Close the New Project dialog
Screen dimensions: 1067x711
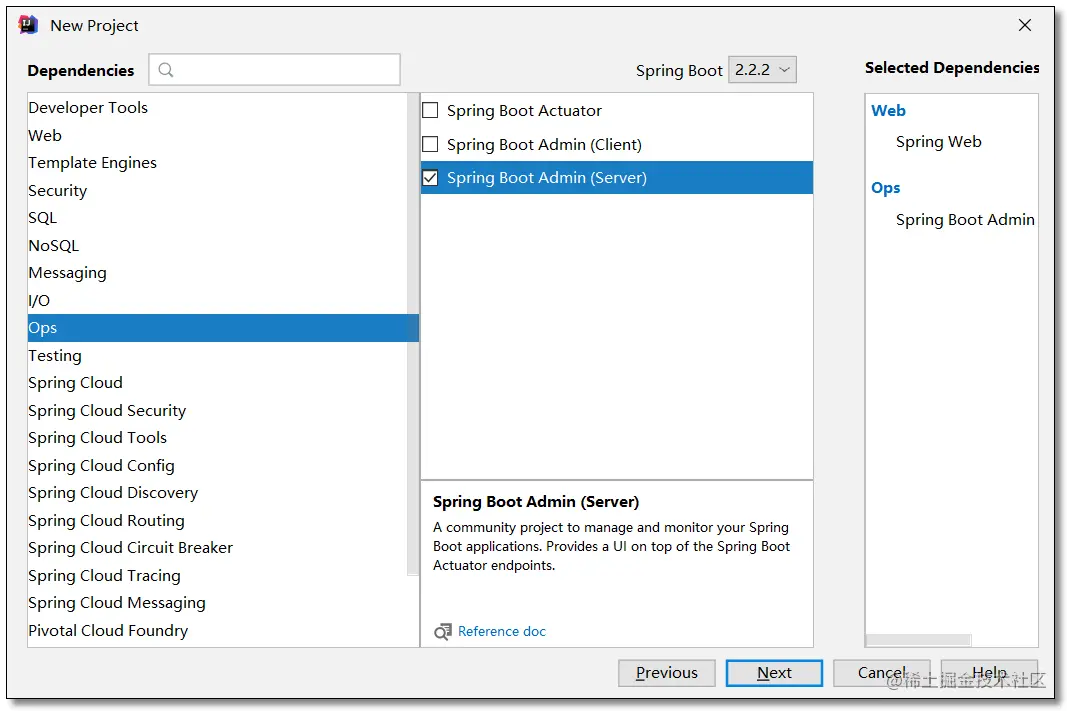pyautogui.click(x=1025, y=25)
